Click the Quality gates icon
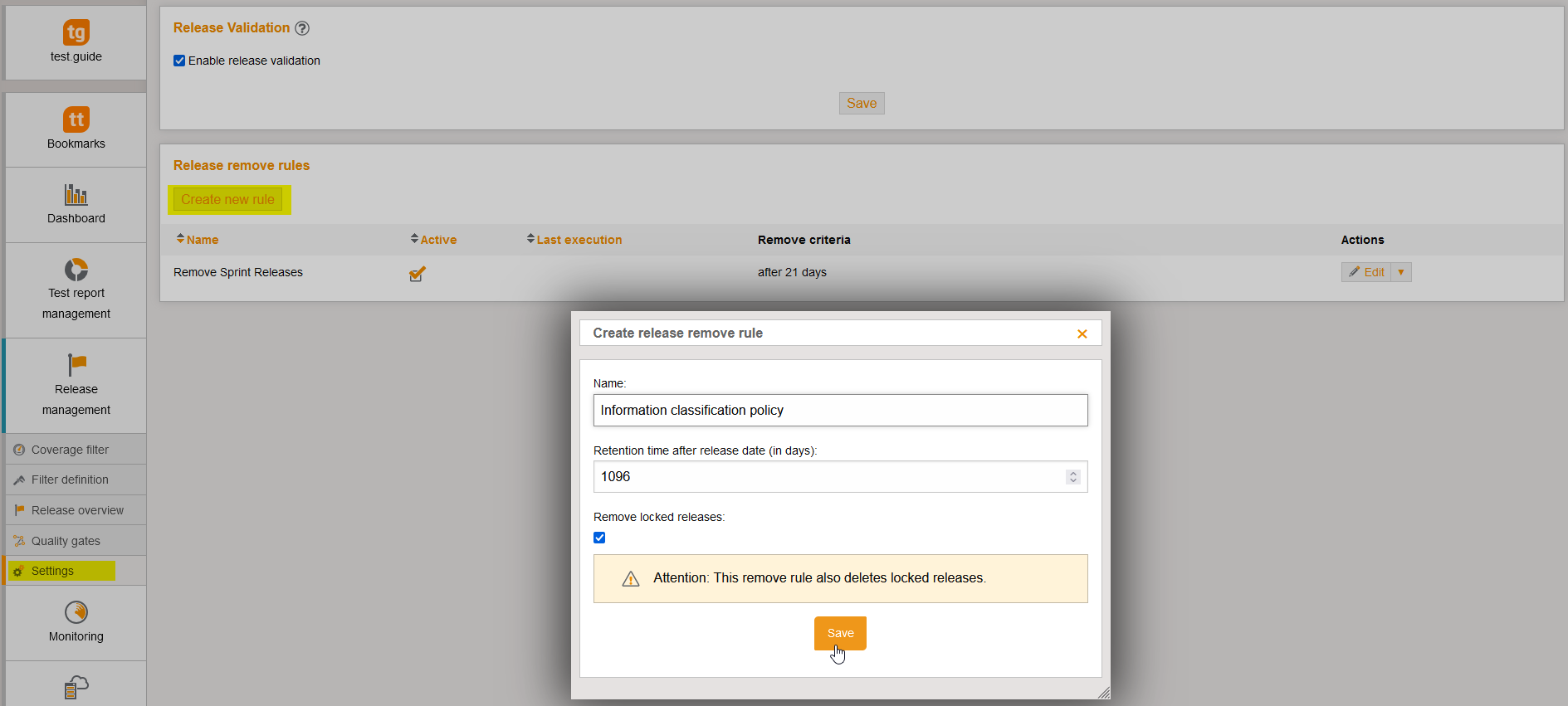1568x706 pixels. 19,541
